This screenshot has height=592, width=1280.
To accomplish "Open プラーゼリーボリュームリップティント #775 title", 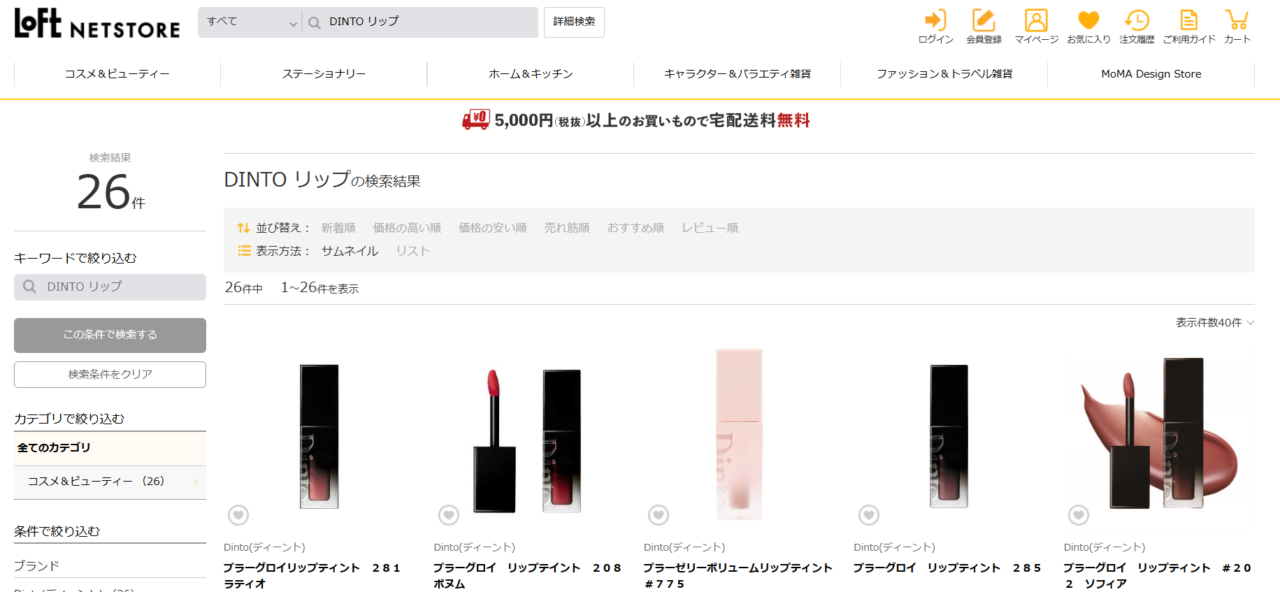I will pyautogui.click(x=738, y=576).
